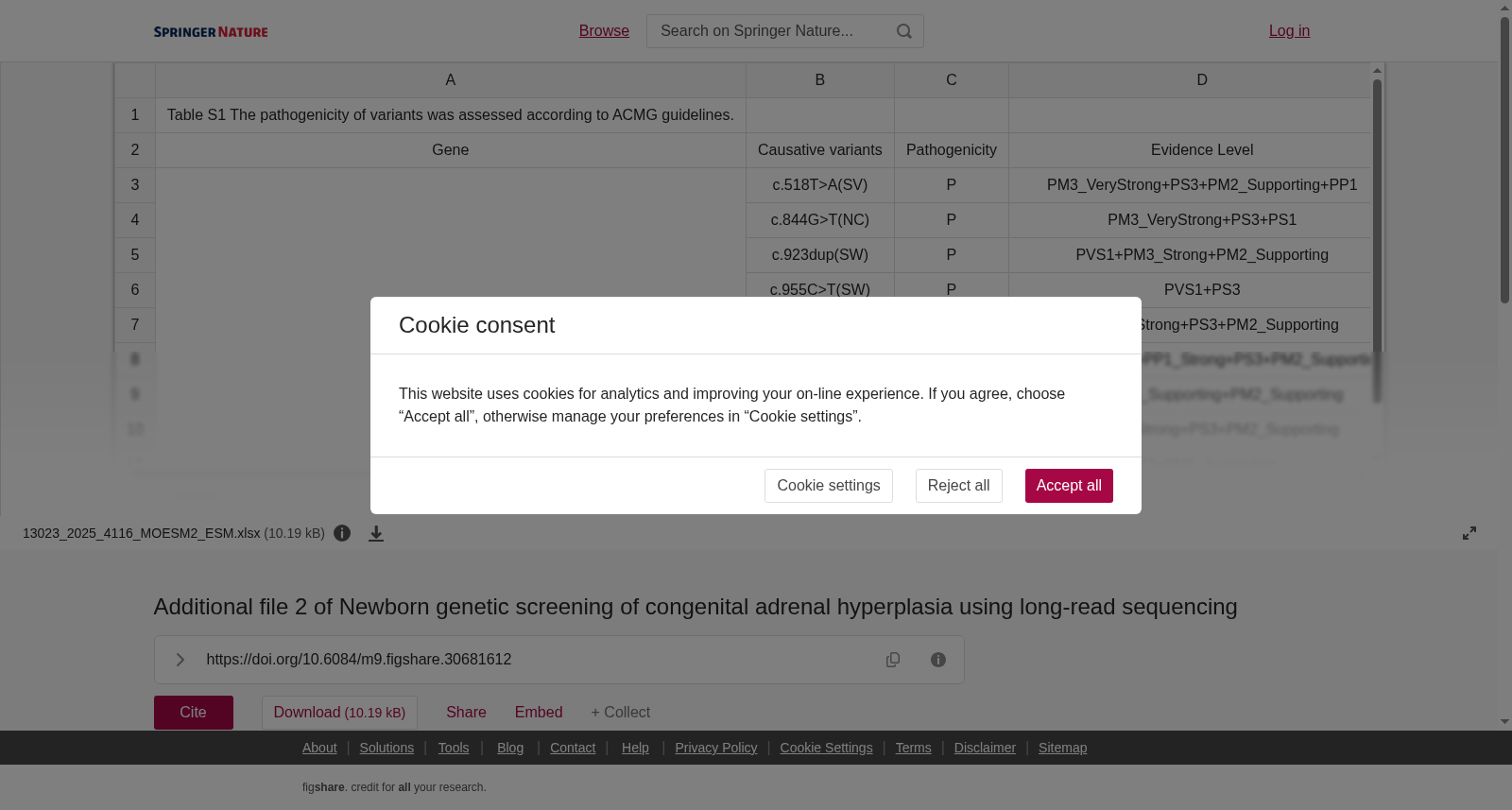Click page scrollbar down arrow

coord(1504,722)
